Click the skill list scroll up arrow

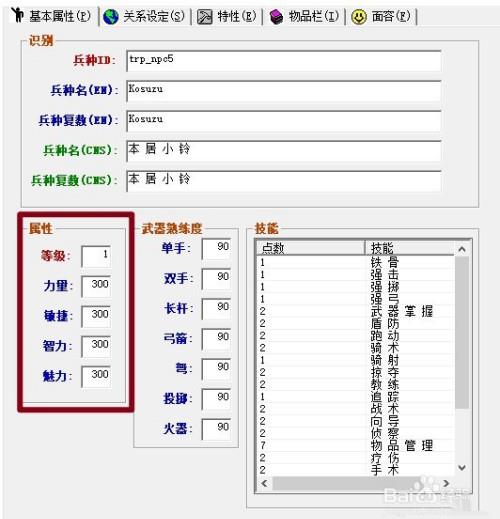462,249
